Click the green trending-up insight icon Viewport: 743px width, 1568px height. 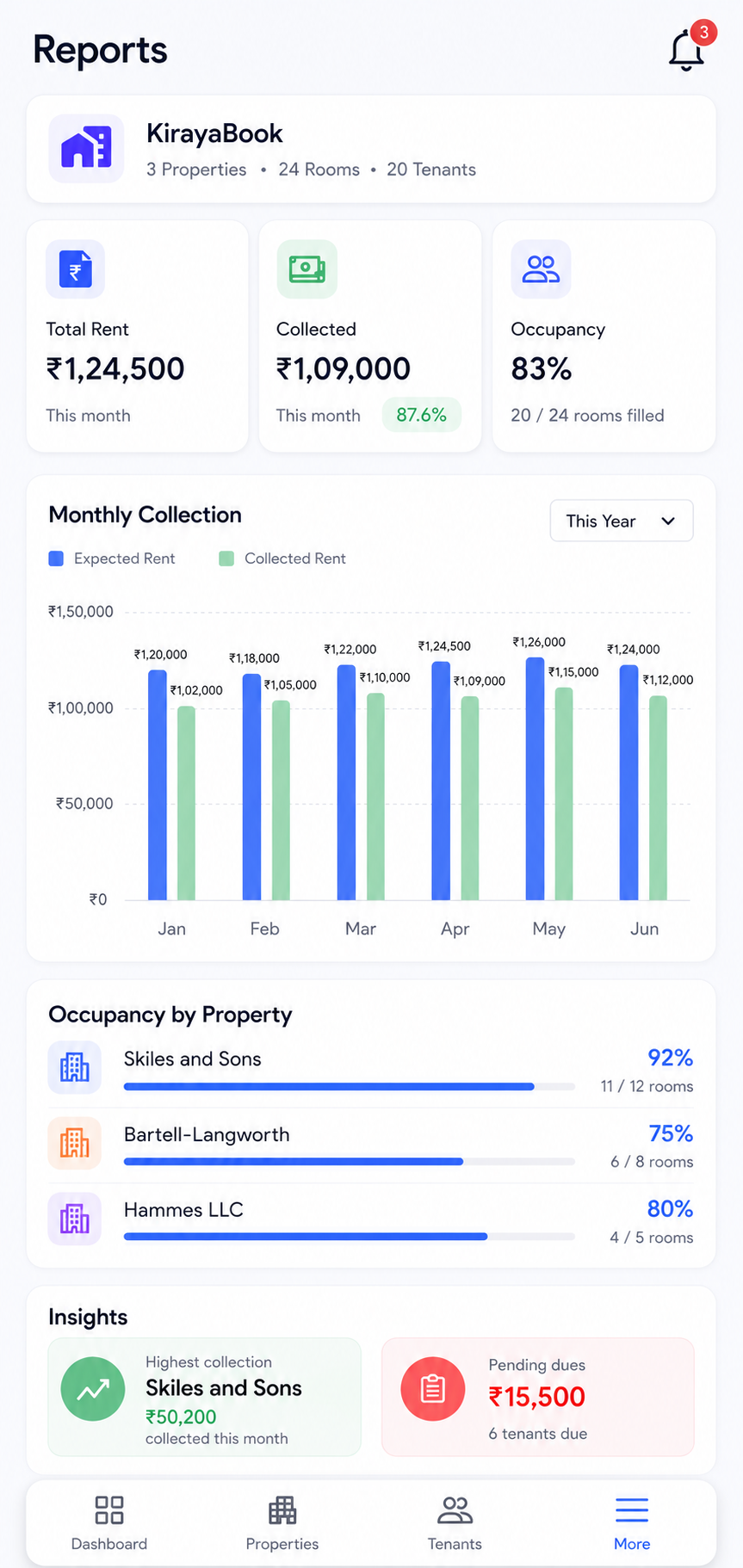pyautogui.click(x=93, y=1389)
